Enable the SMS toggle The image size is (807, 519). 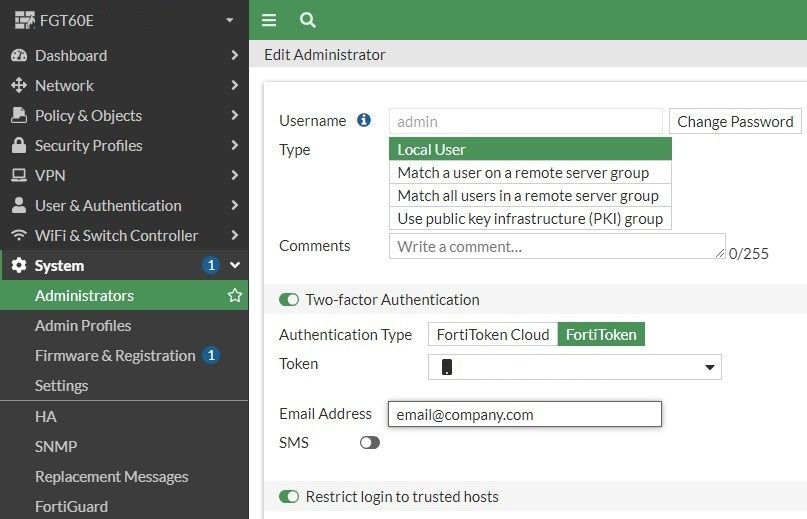[370, 442]
